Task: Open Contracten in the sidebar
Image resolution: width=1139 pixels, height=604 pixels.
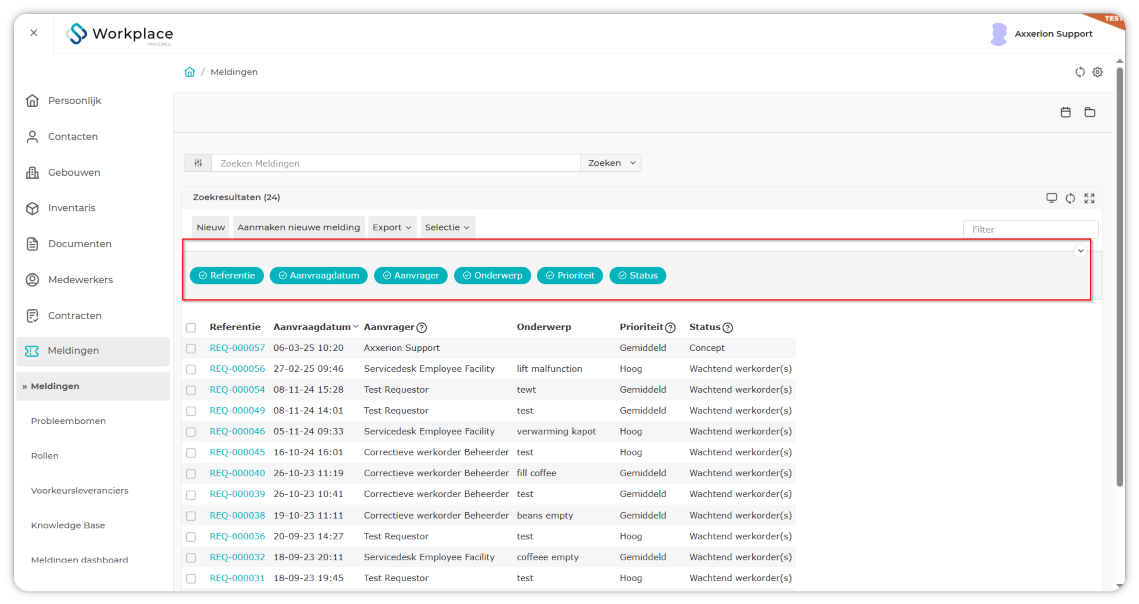Action: [75, 315]
